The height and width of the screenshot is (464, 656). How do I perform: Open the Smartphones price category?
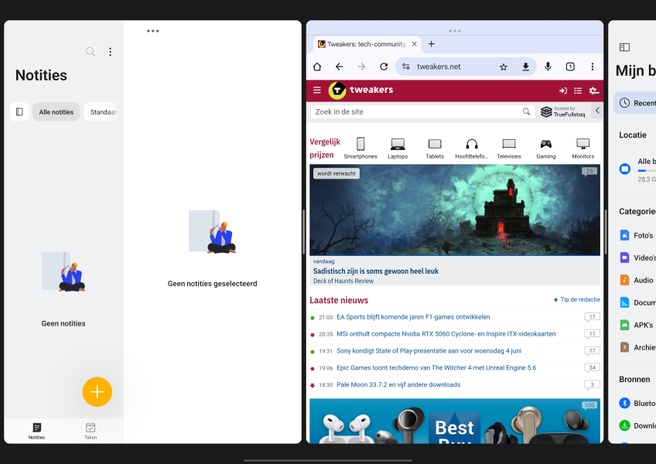click(x=360, y=148)
